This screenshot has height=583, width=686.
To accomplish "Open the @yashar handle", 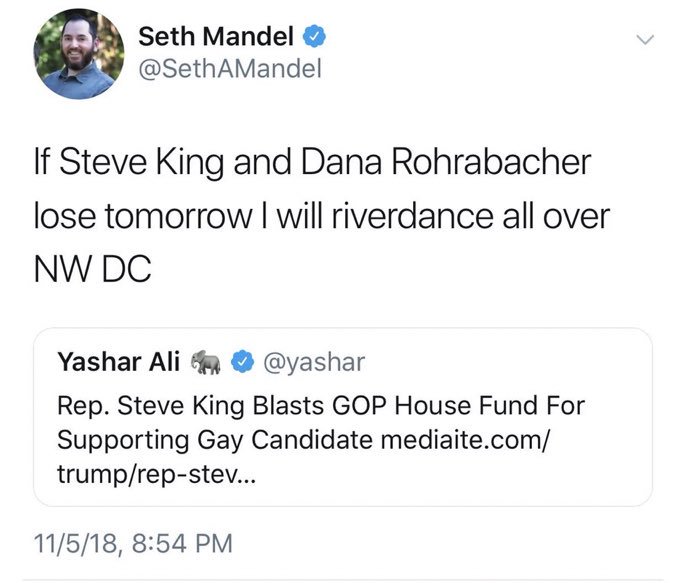I will [x=314, y=363].
